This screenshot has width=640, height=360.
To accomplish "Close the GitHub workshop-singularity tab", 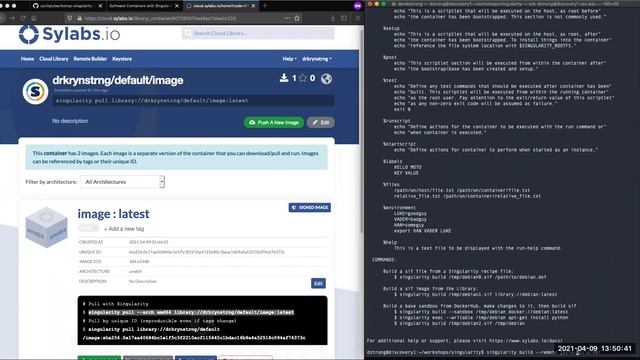I will tap(100, 6).
